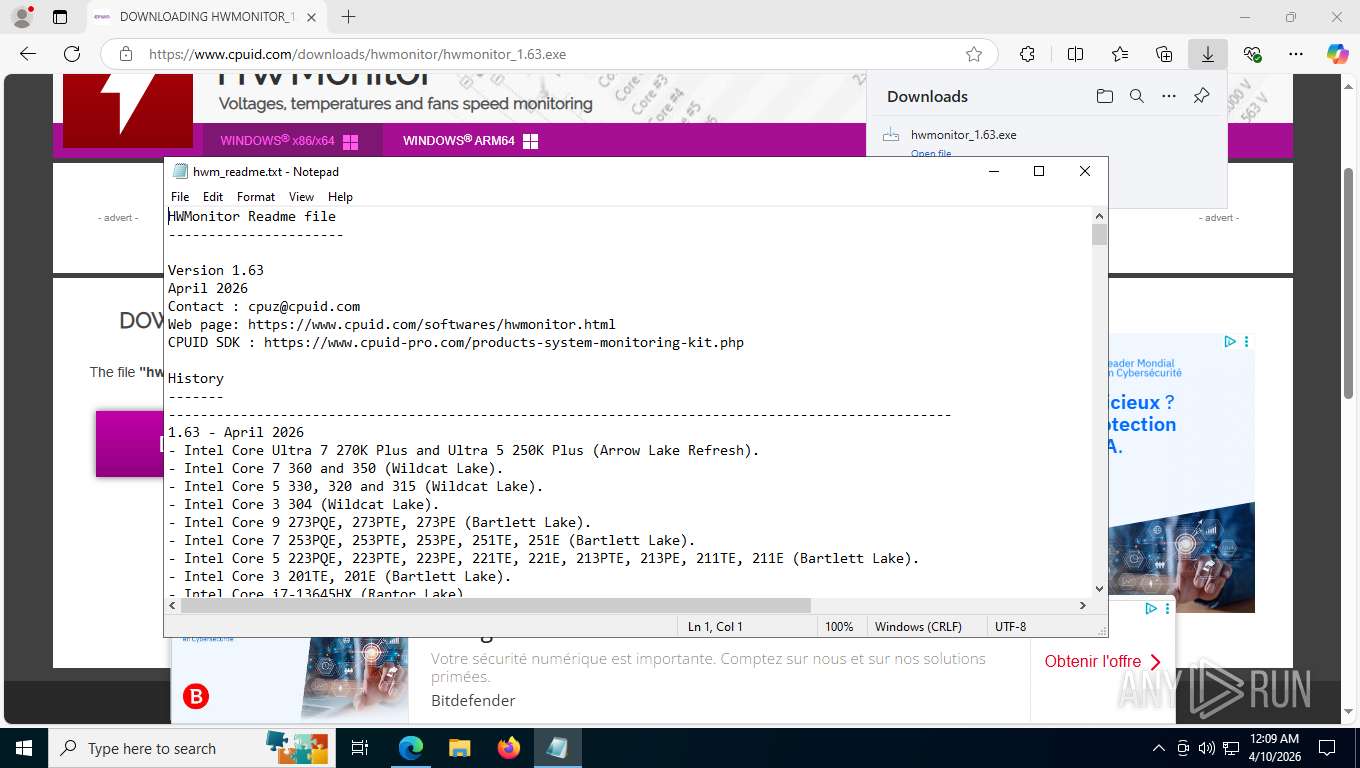Show hidden system tray icons chevron

[1159, 748]
